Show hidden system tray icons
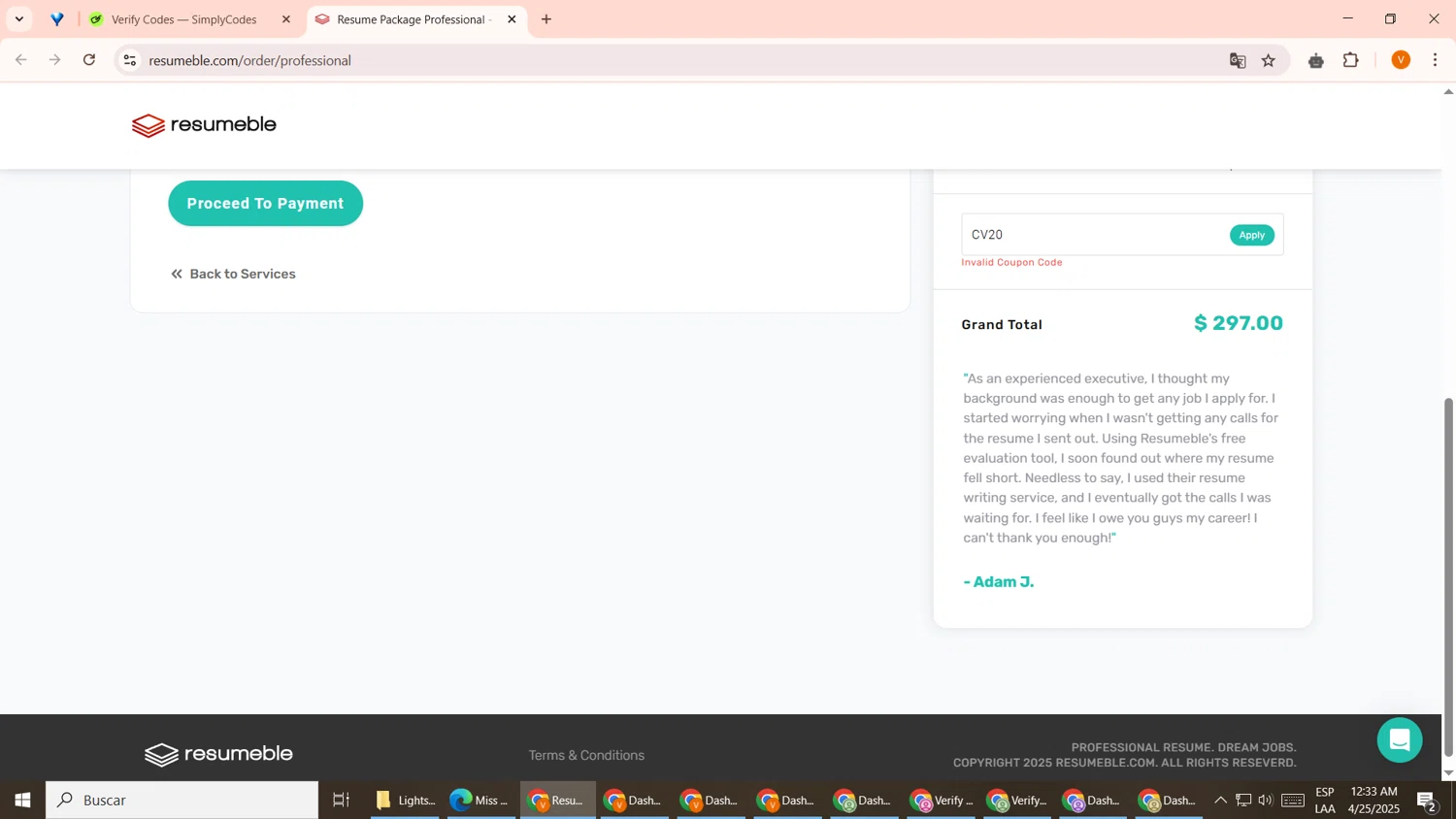The width and height of the screenshot is (1456, 819). (x=1220, y=801)
